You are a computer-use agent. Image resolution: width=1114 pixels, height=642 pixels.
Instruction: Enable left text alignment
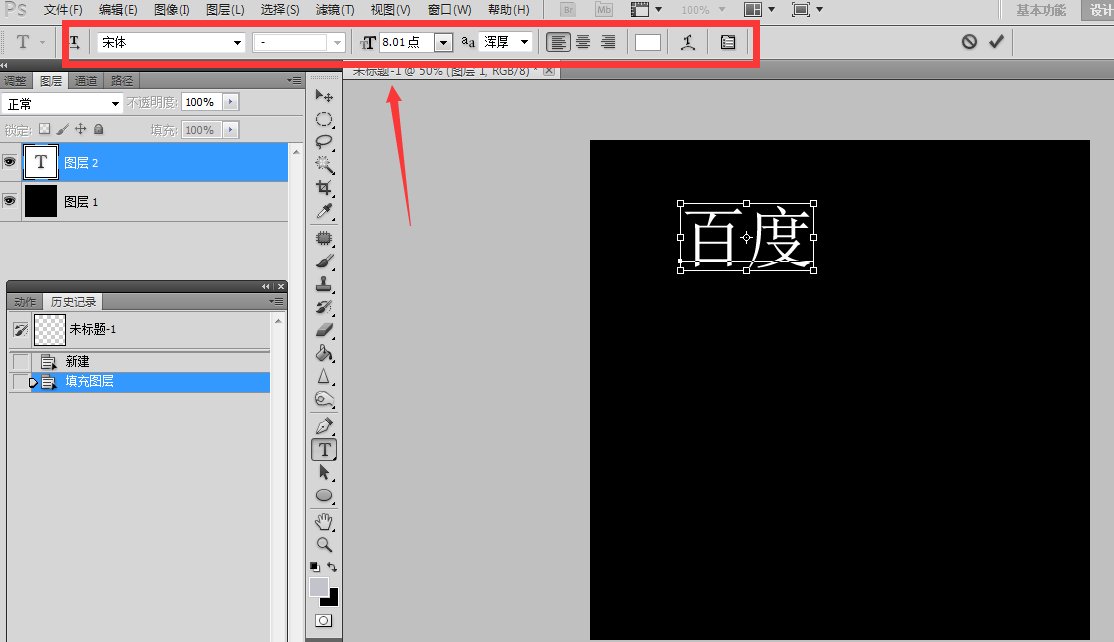[558, 41]
